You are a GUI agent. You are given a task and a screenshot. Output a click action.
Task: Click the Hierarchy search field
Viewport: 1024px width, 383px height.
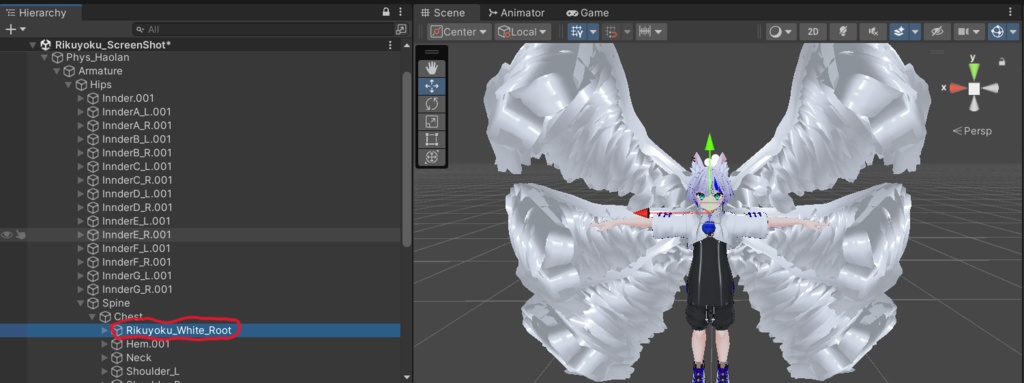(264, 29)
